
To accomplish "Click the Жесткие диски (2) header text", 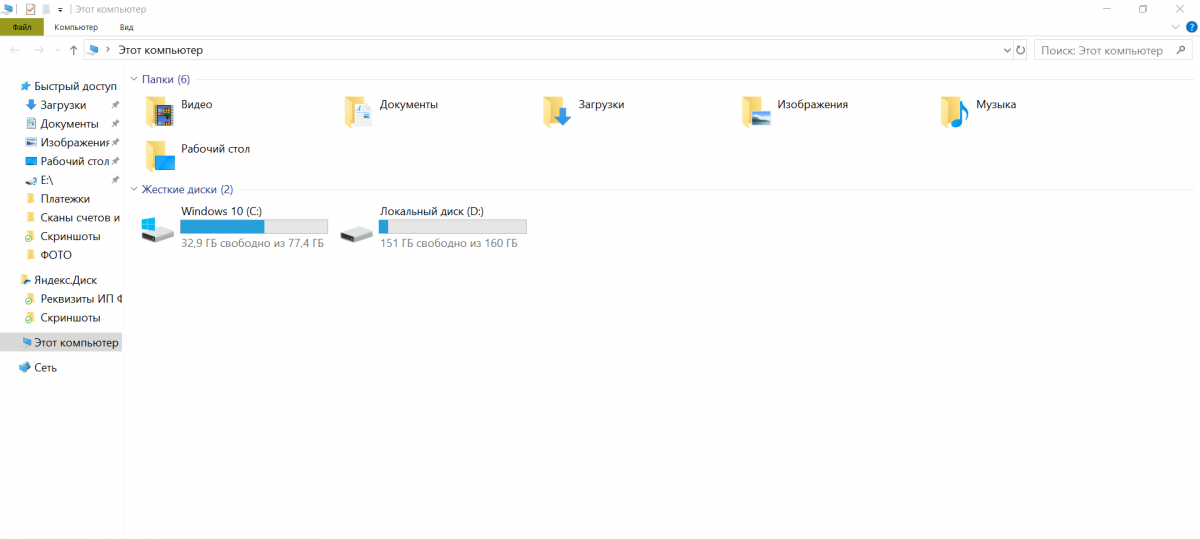I will 187,189.
